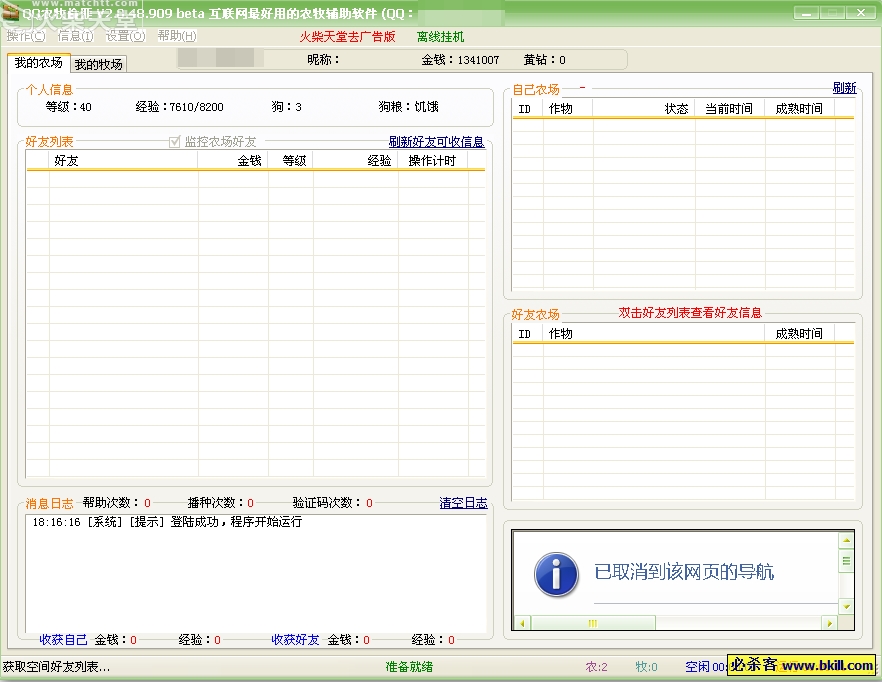Click the app icon in title bar
This screenshot has width=882, height=682.
pos(11,12)
